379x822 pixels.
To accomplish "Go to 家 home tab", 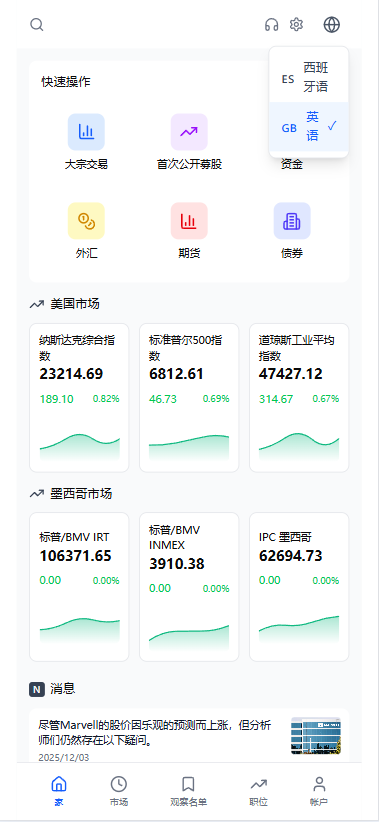I will (59, 791).
